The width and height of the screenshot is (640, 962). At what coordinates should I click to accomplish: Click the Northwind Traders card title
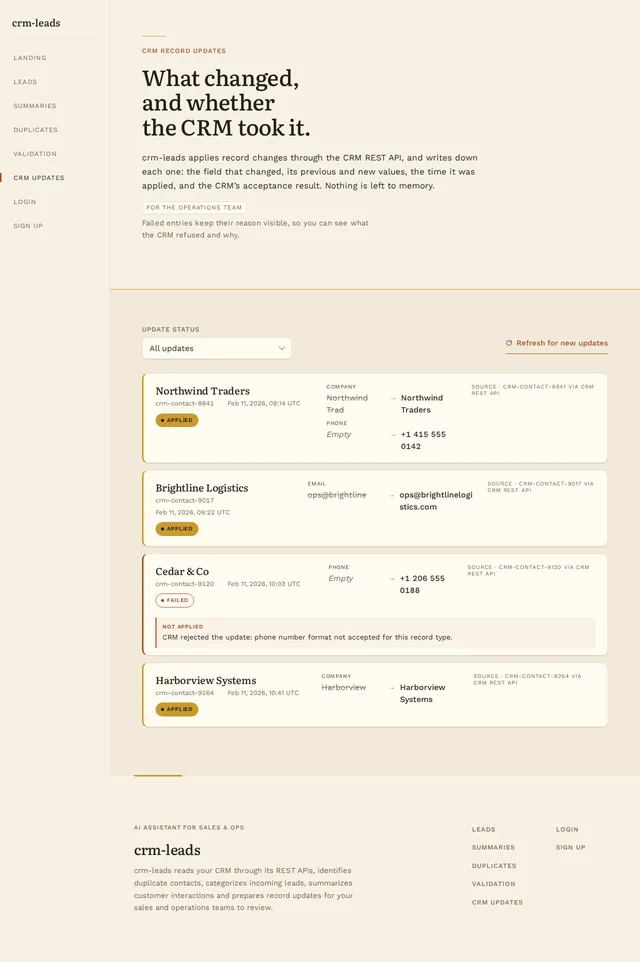202,391
